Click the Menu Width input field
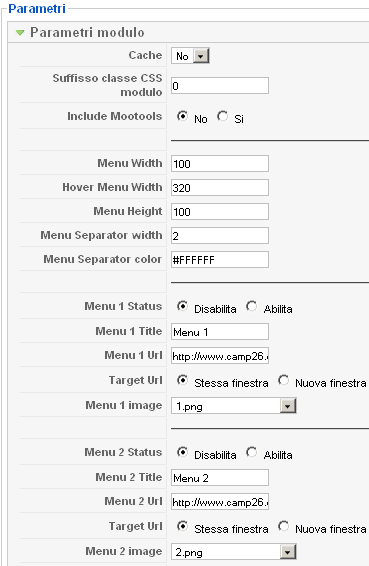 click(220, 164)
